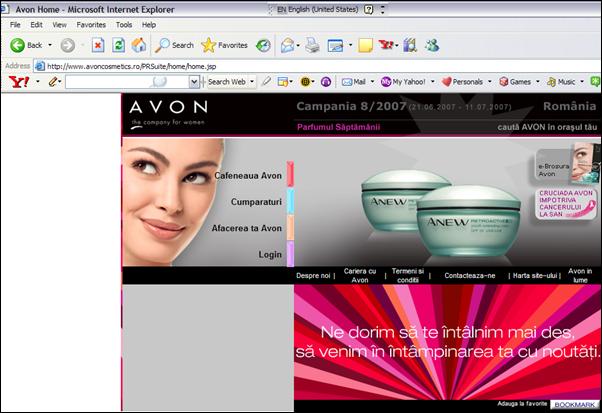The width and height of the screenshot is (602, 413).
Task: Open Mail envelope toolbar icon
Action: pos(287,46)
